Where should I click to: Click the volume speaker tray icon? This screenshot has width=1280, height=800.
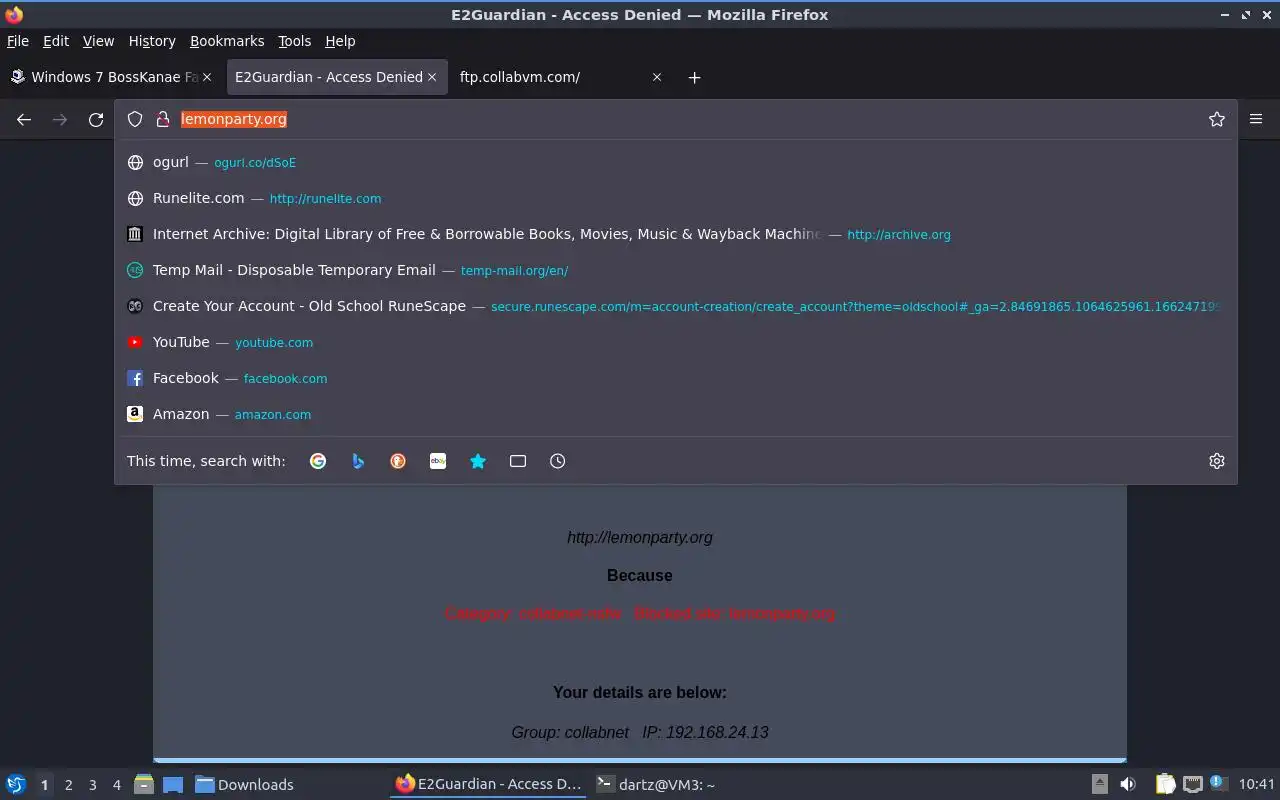tap(1128, 785)
